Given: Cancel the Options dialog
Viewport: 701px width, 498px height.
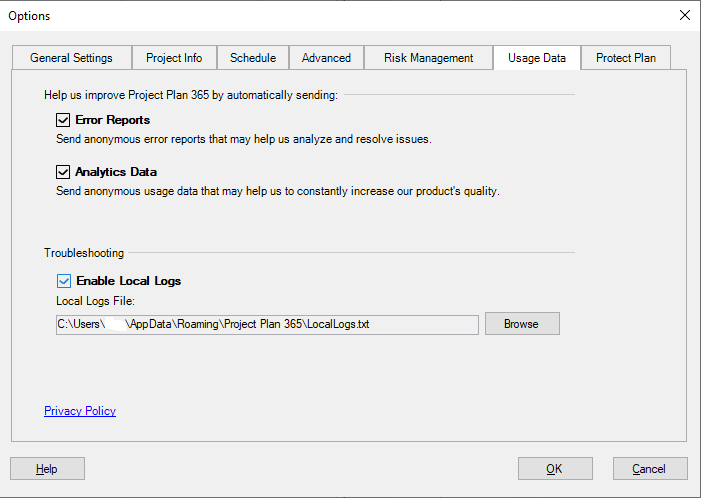Looking at the screenshot, I should click(x=649, y=469).
